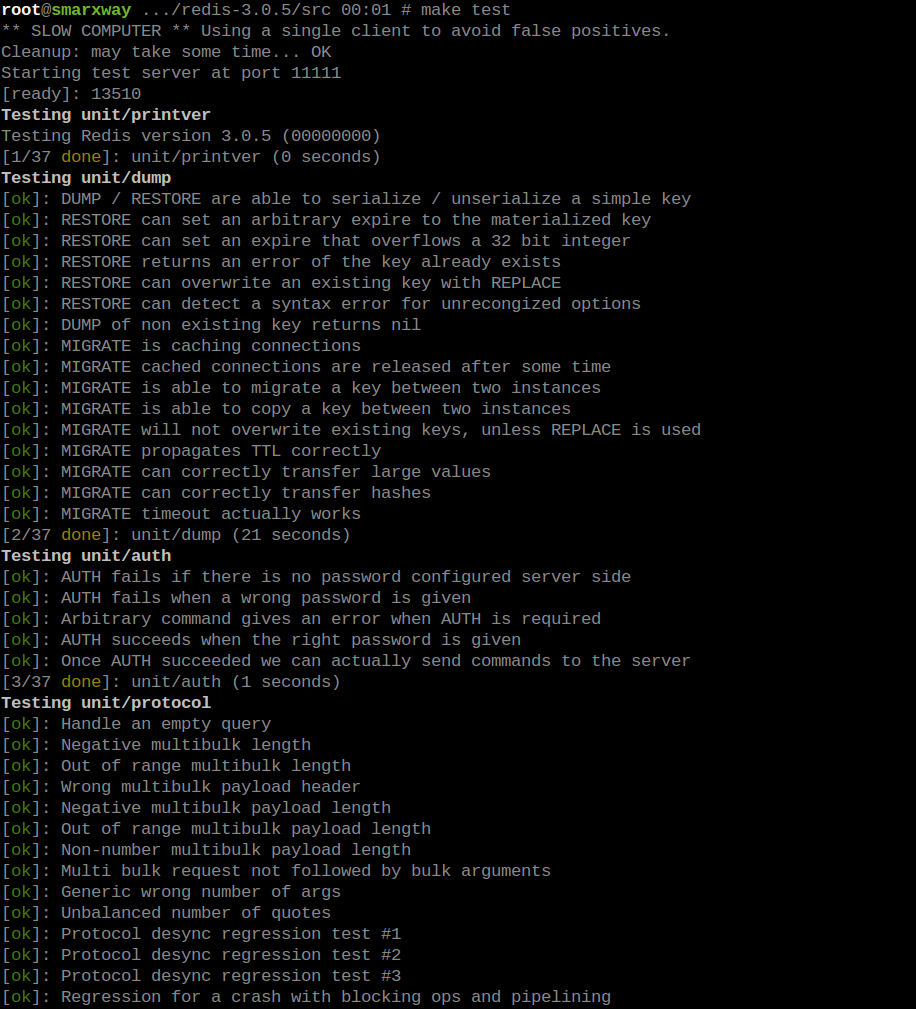Image resolution: width=916 pixels, height=1009 pixels.
Task: Select "Regression for a crash with blocking ops" line
Action: tap(306, 997)
